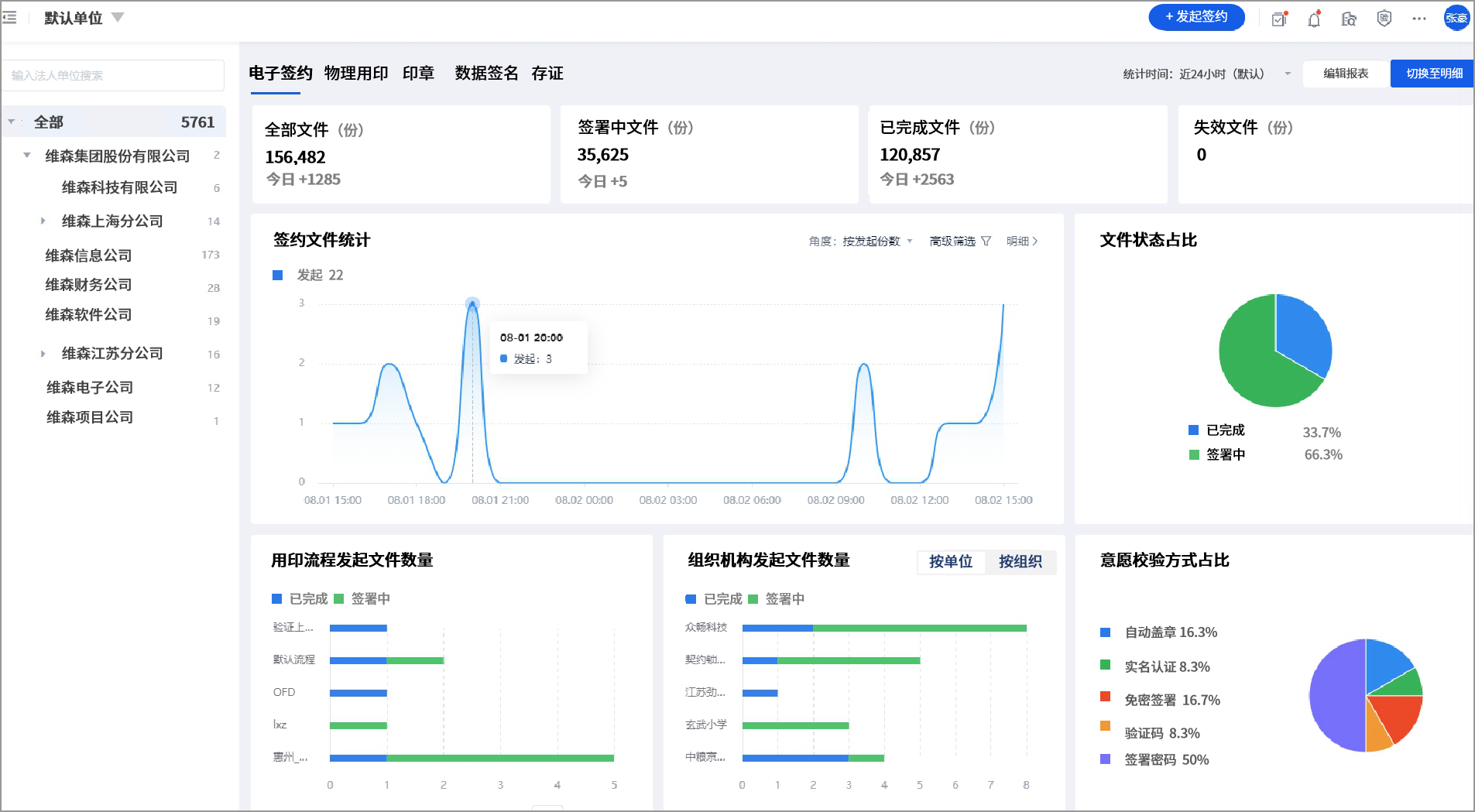Image resolution: width=1475 pixels, height=812 pixels.
Task: Open the 统计时间 time range dropdown
Action: (1287, 74)
